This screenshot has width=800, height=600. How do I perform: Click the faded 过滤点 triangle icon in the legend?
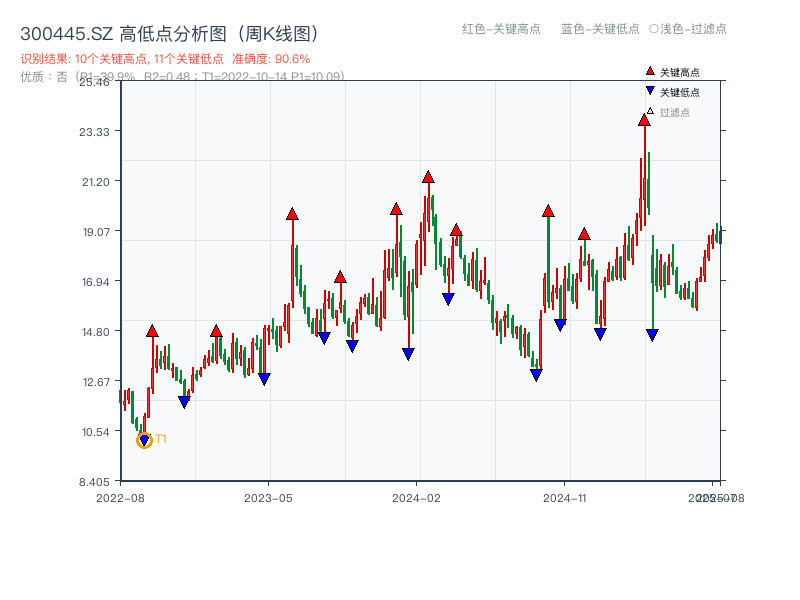coord(650,110)
